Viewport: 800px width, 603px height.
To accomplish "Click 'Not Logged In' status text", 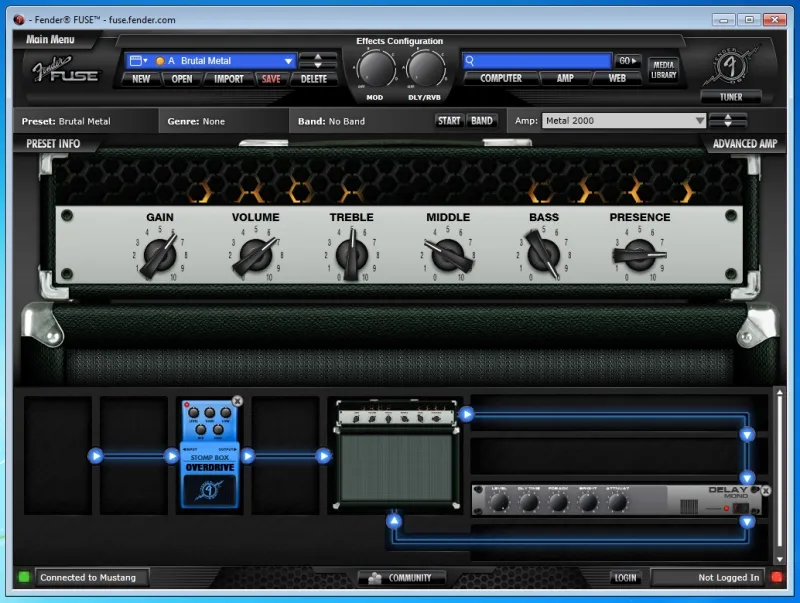I will tap(729, 577).
